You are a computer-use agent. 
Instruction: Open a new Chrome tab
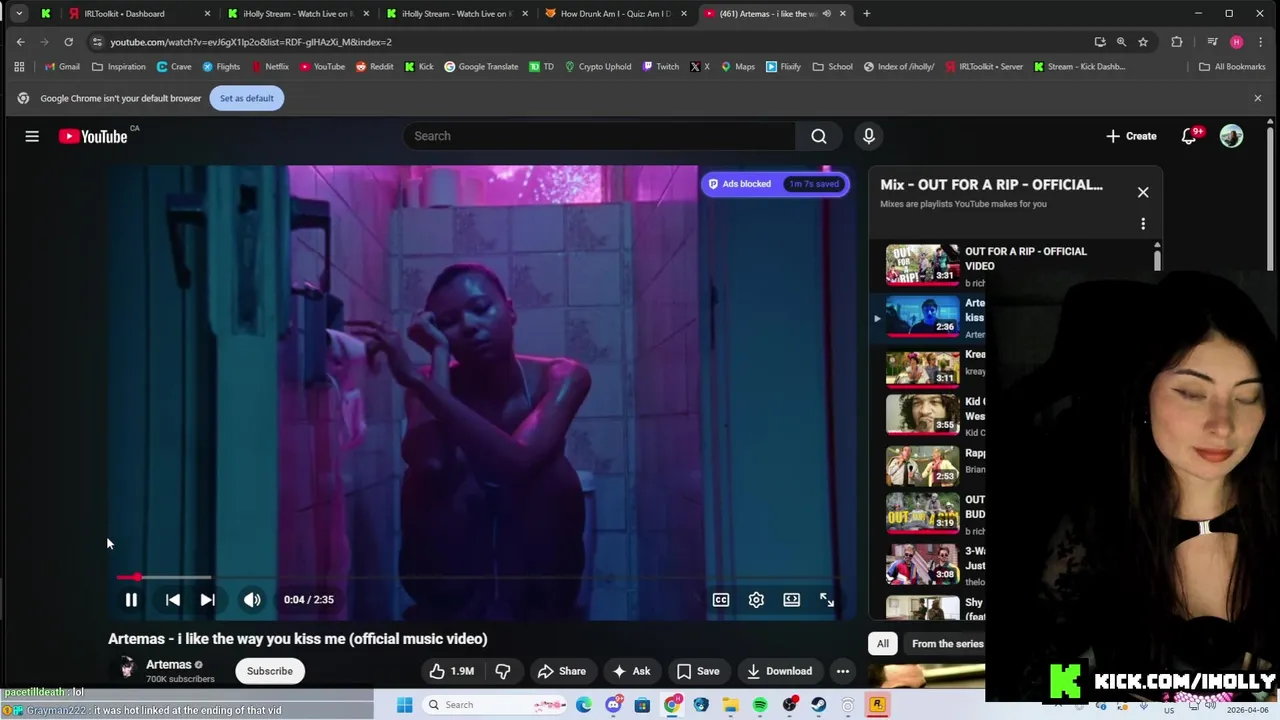click(x=866, y=14)
